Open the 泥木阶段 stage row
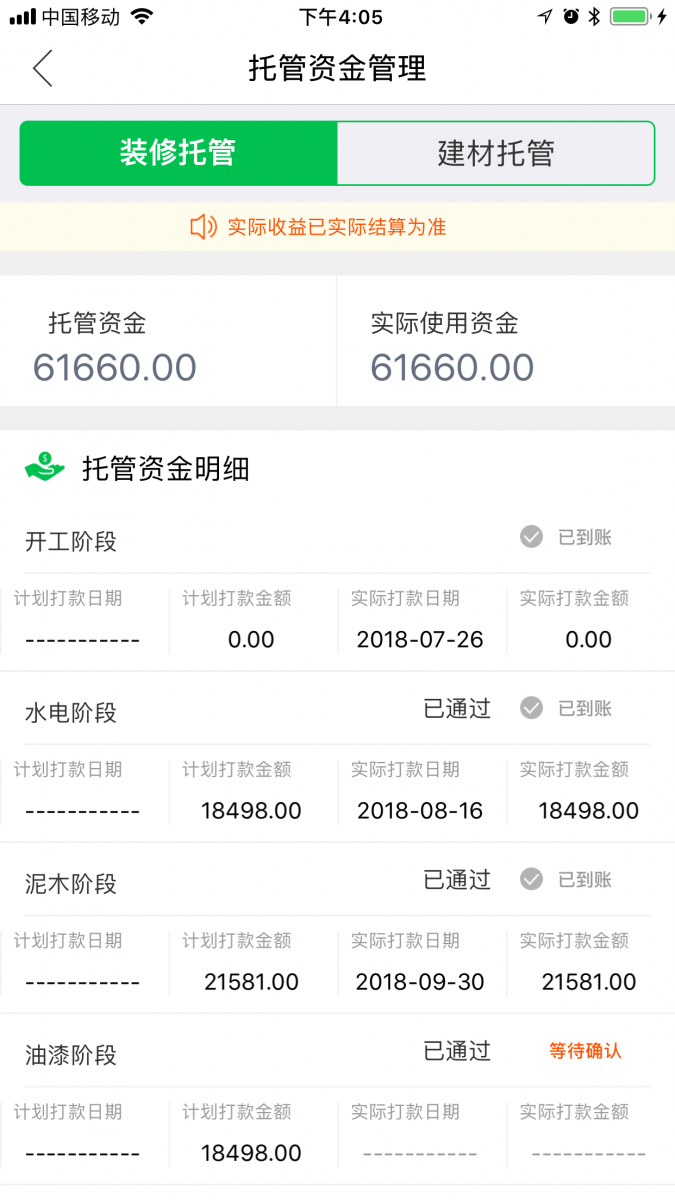This screenshot has height=1200, width=675. pyautogui.click(x=71, y=883)
